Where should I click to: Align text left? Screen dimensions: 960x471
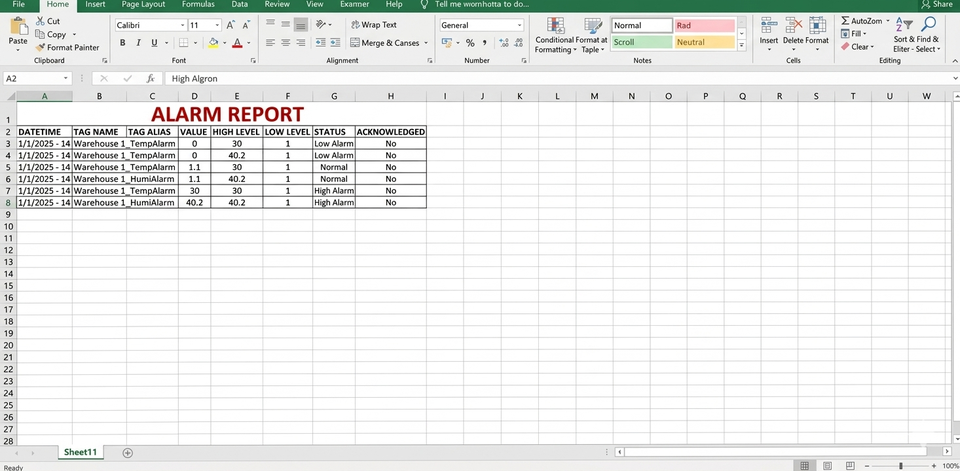coord(270,43)
